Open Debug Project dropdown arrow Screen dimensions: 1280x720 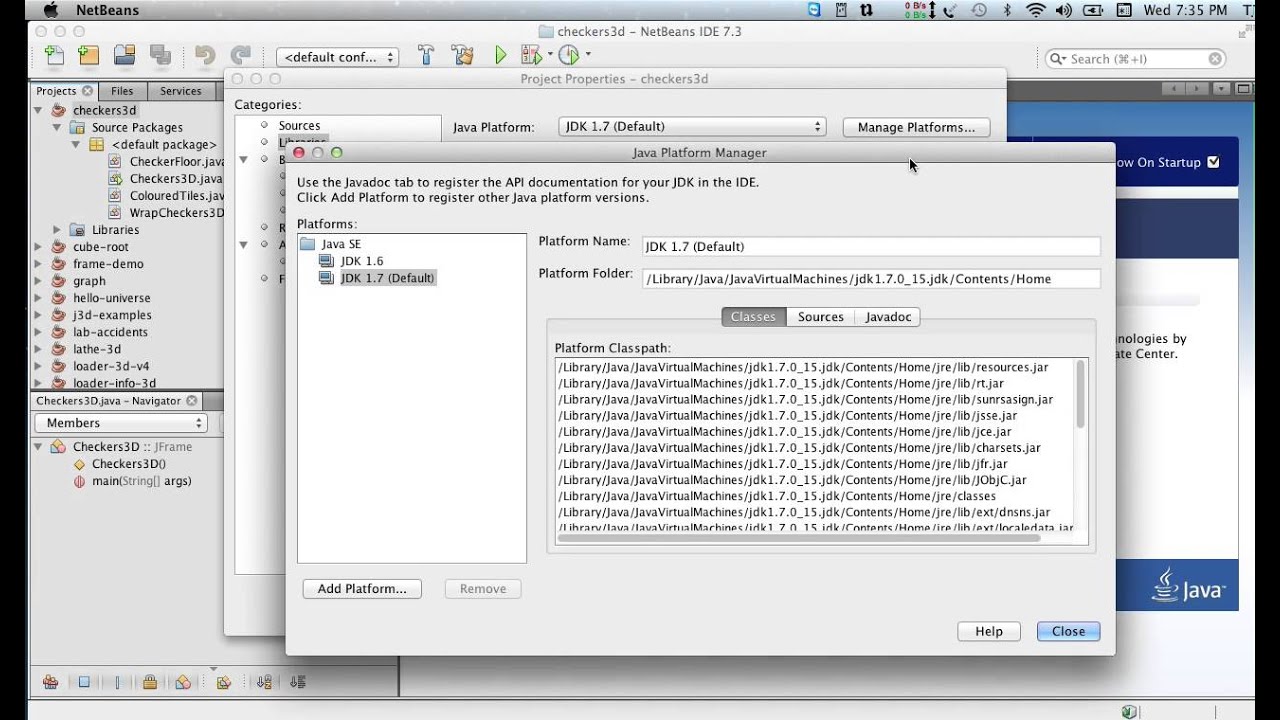[x=550, y=56]
